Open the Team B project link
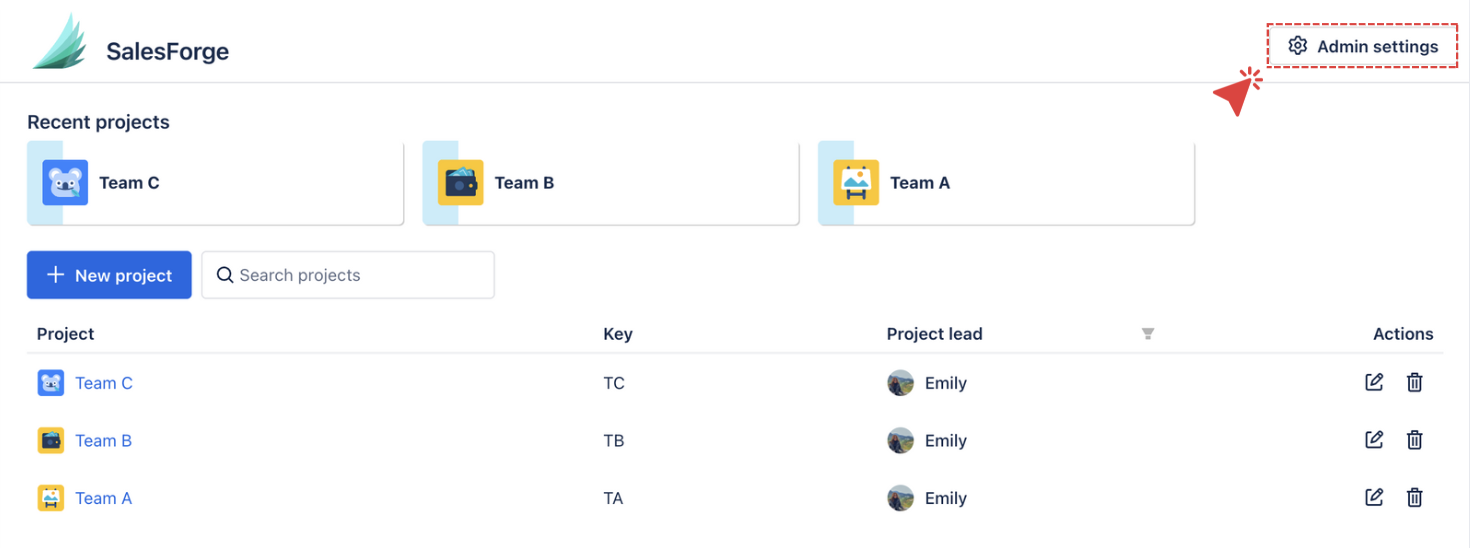The height and width of the screenshot is (548, 1470). (x=104, y=441)
